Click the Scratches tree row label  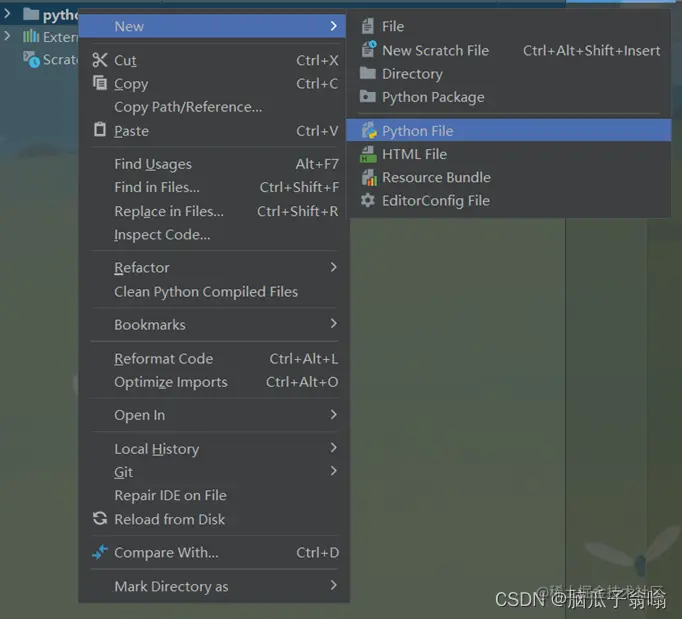[x=60, y=60]
